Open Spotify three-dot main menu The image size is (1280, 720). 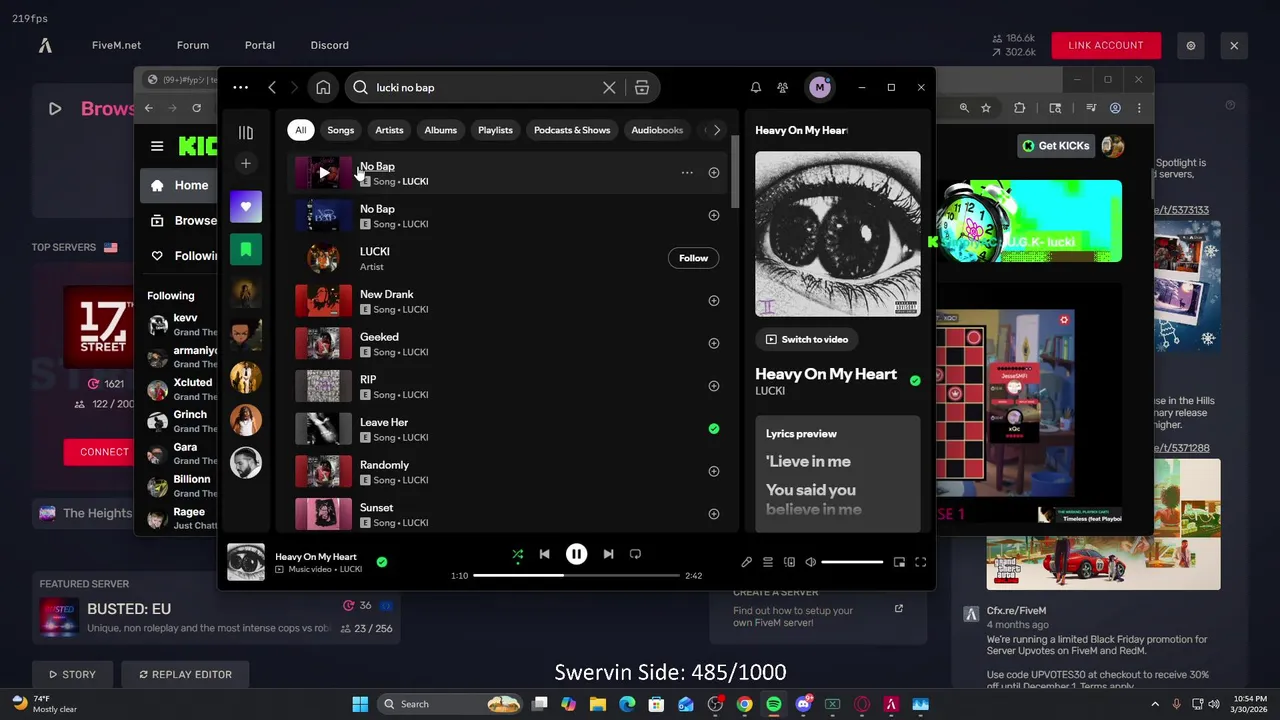[241, 87]
